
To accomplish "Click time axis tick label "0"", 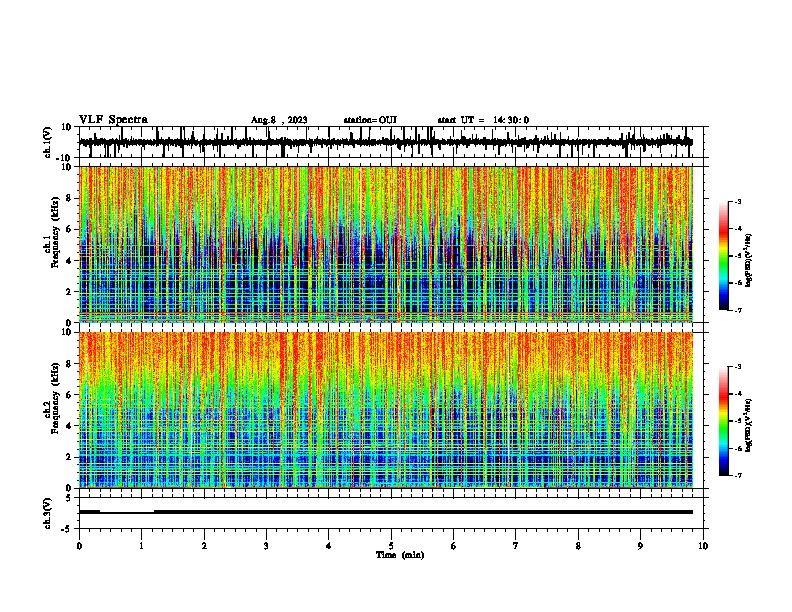I will pos(79,546).
